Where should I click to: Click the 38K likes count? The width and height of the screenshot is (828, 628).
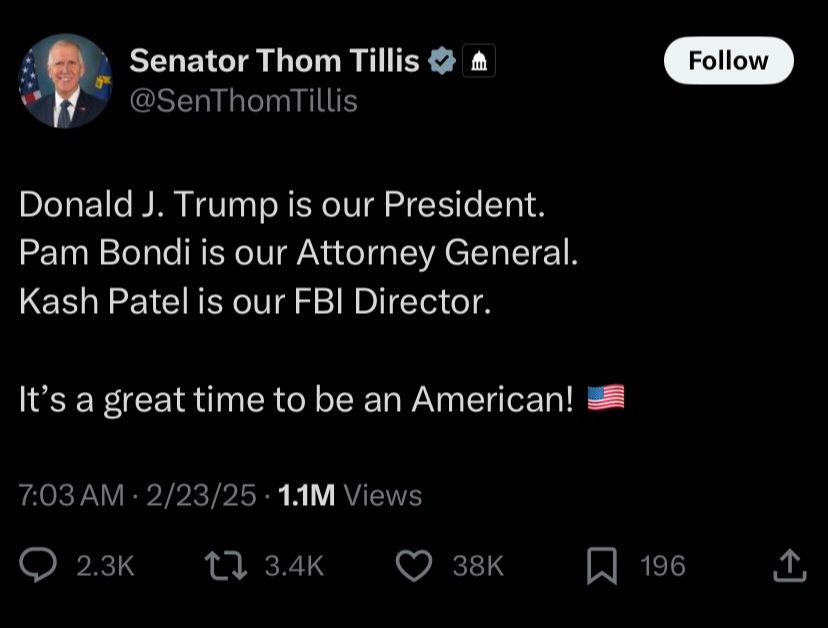coord(478,566)
